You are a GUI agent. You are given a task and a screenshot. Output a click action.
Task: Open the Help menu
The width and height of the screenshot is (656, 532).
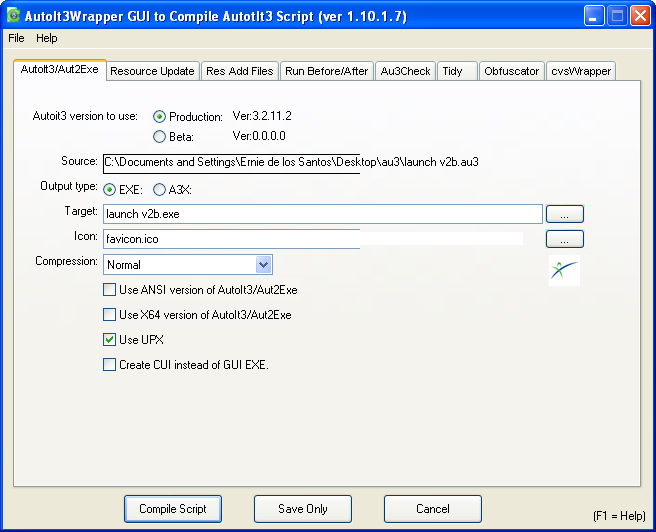[46, 38]
